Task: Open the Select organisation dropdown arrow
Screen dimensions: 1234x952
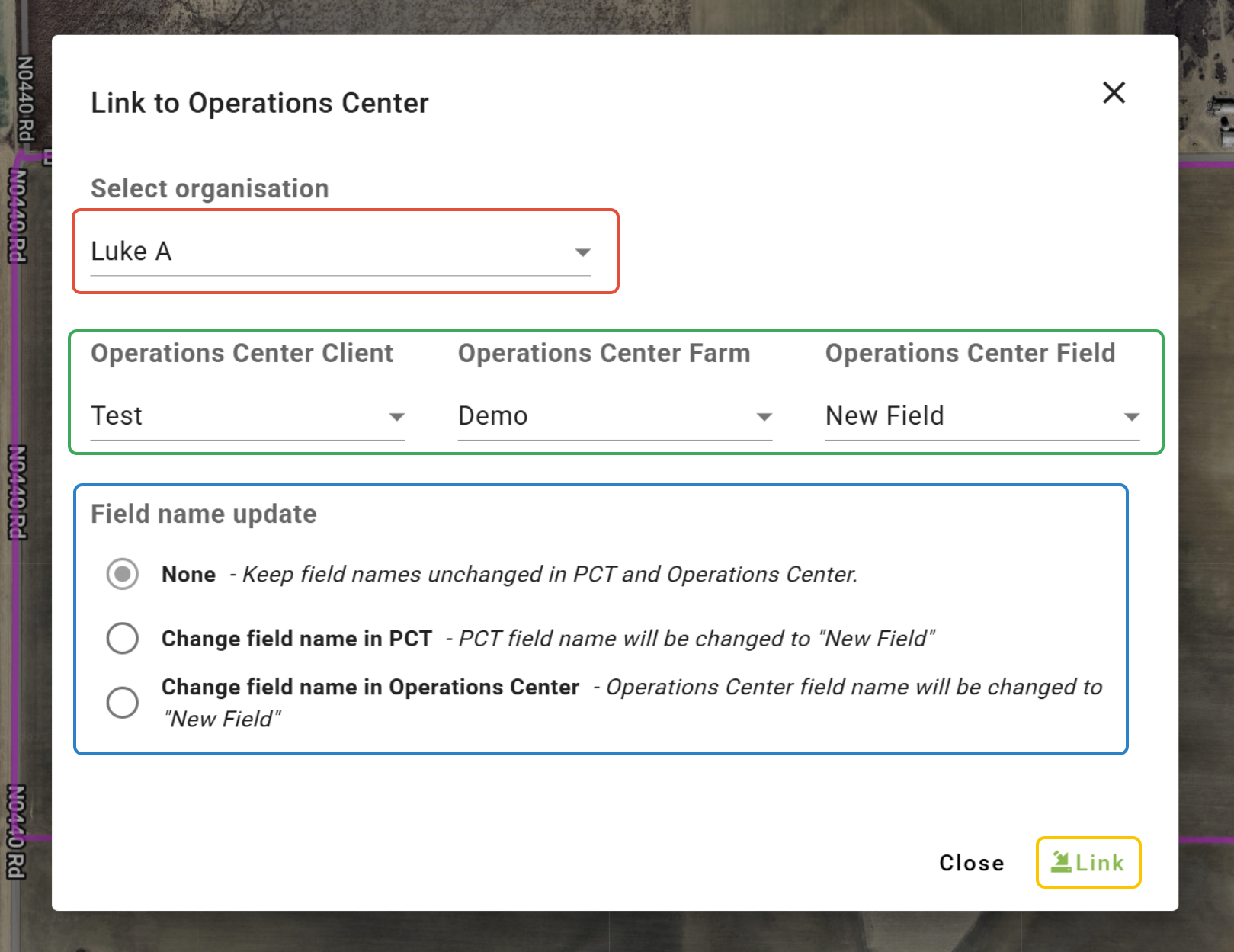Action: tap(583, 252)
